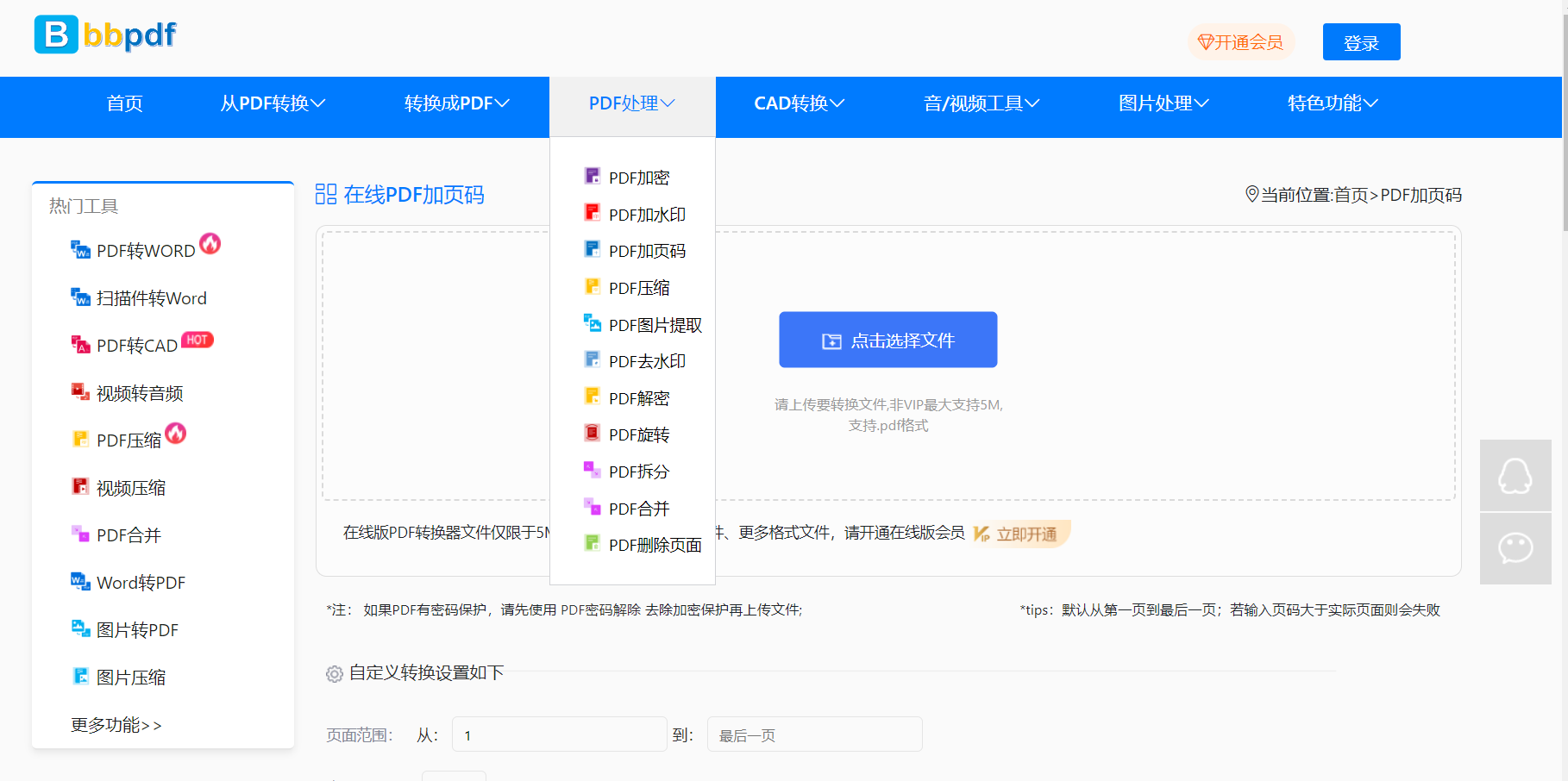Click Word转PDF icon in sidebar
Viewport: 1568px width, 781px height.
pos(80,582)
